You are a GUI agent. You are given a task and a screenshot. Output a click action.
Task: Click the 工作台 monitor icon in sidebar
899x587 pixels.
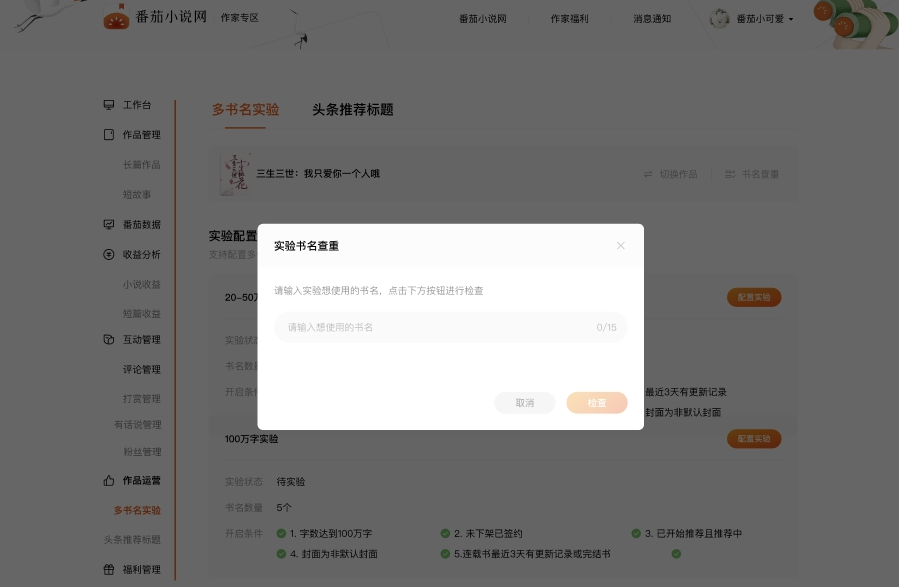(109, 105)
